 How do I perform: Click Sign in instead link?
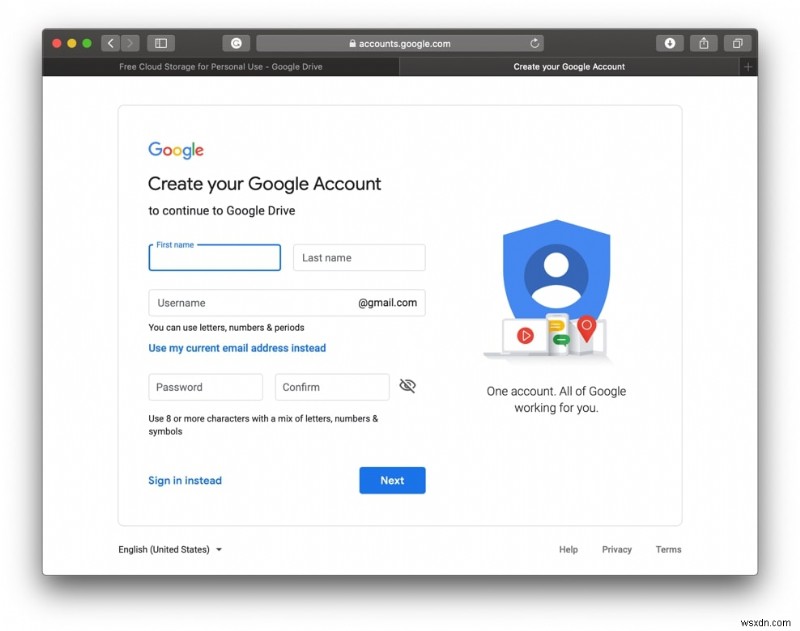(185, 480)
